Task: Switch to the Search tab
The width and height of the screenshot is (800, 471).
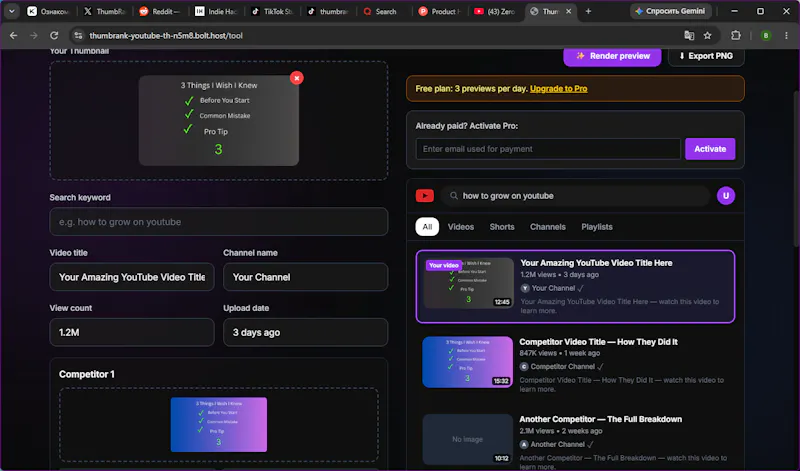Action: [x=384, y=11]
